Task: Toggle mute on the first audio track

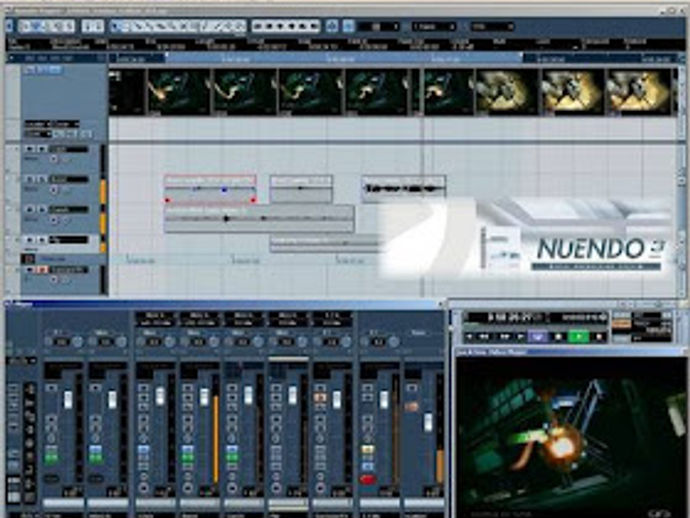Action: [30, 149]
